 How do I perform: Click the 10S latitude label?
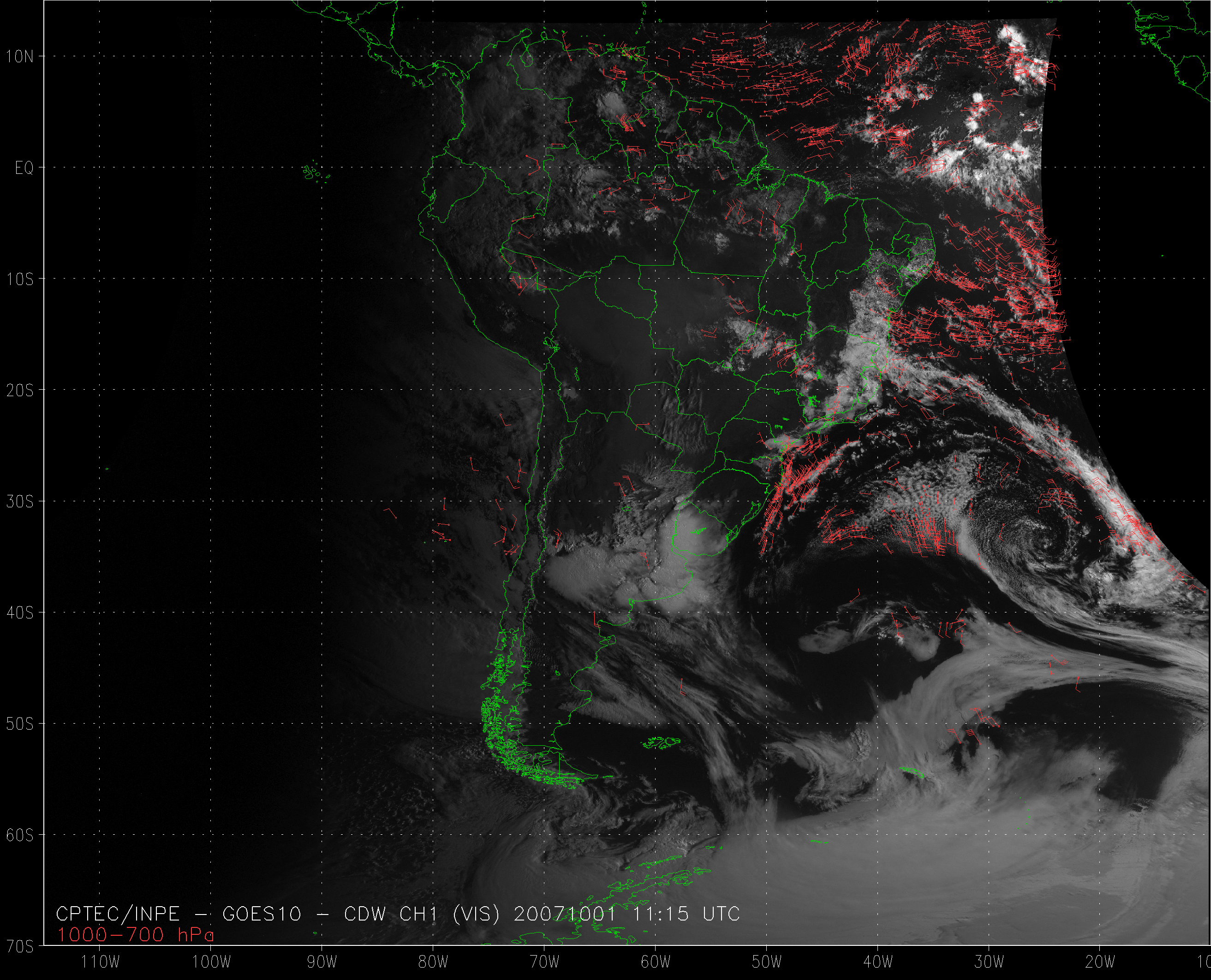(x=20, y=279)
